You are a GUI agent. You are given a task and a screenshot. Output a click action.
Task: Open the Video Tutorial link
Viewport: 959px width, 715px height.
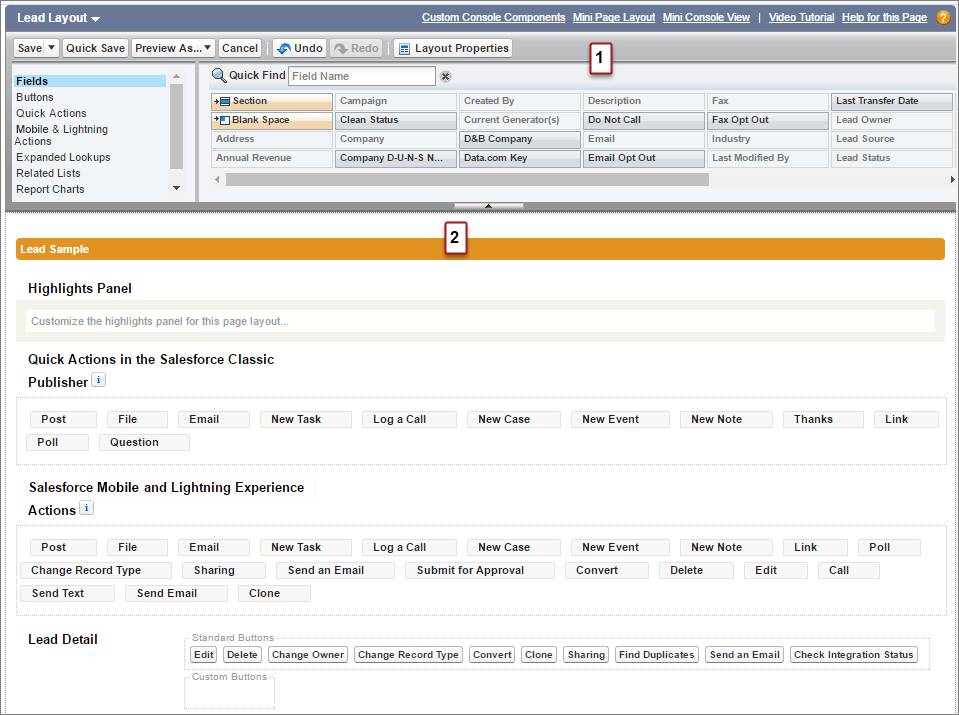click(x=801, y=18)
